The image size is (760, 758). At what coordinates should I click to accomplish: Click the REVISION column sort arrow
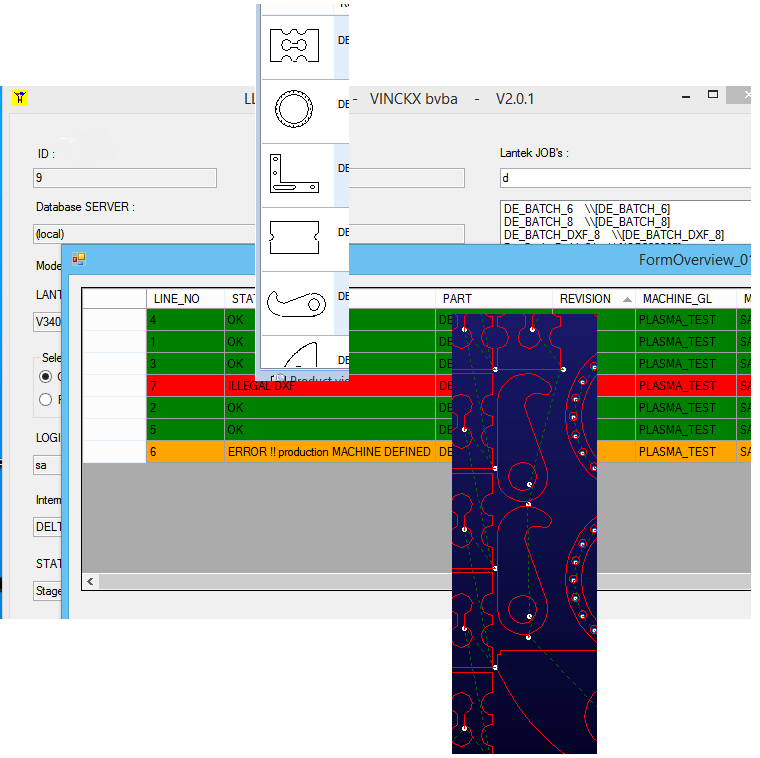pos(627,299)
